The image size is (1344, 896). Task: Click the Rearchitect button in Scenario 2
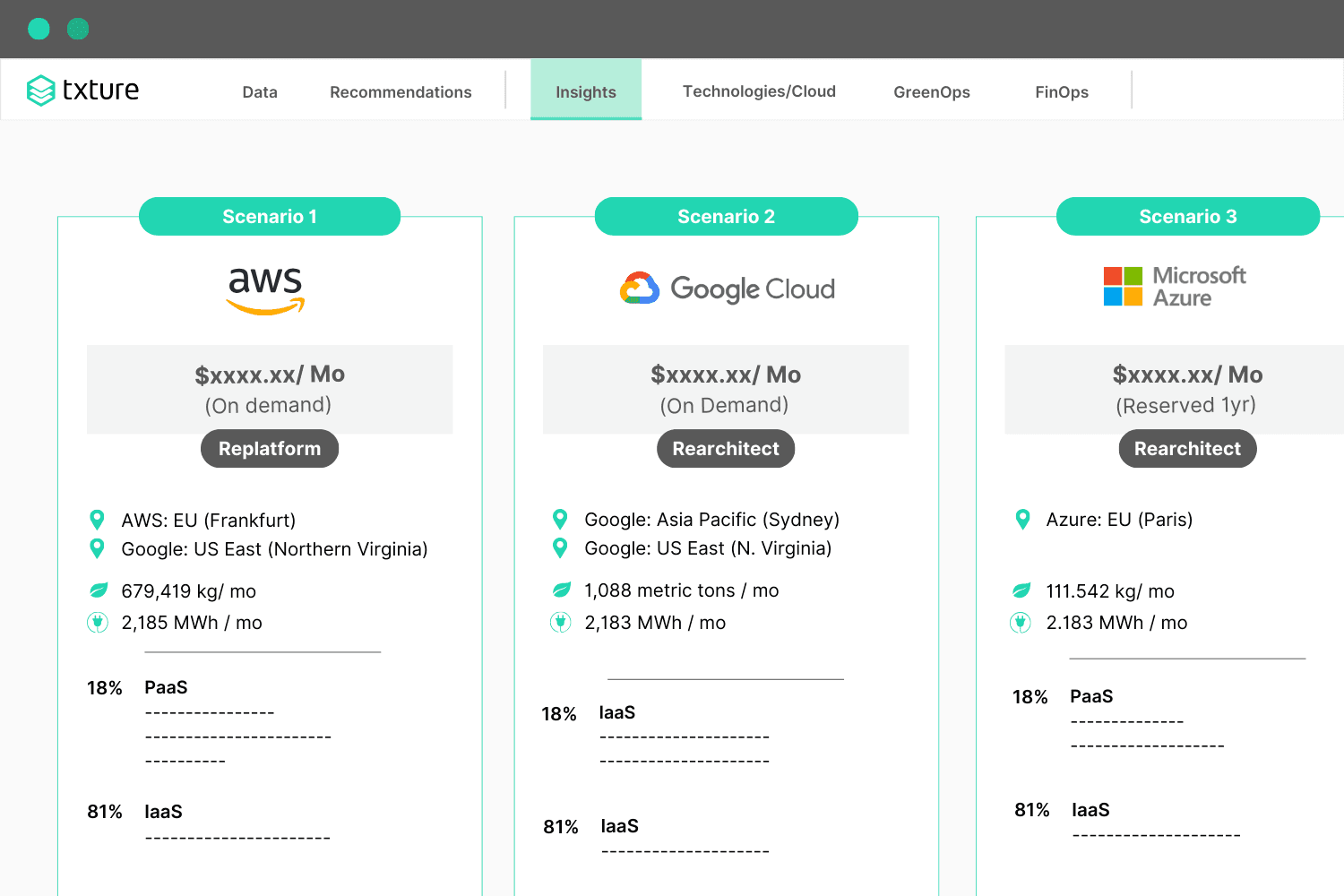pyautogui.click(x=726, y=449)
